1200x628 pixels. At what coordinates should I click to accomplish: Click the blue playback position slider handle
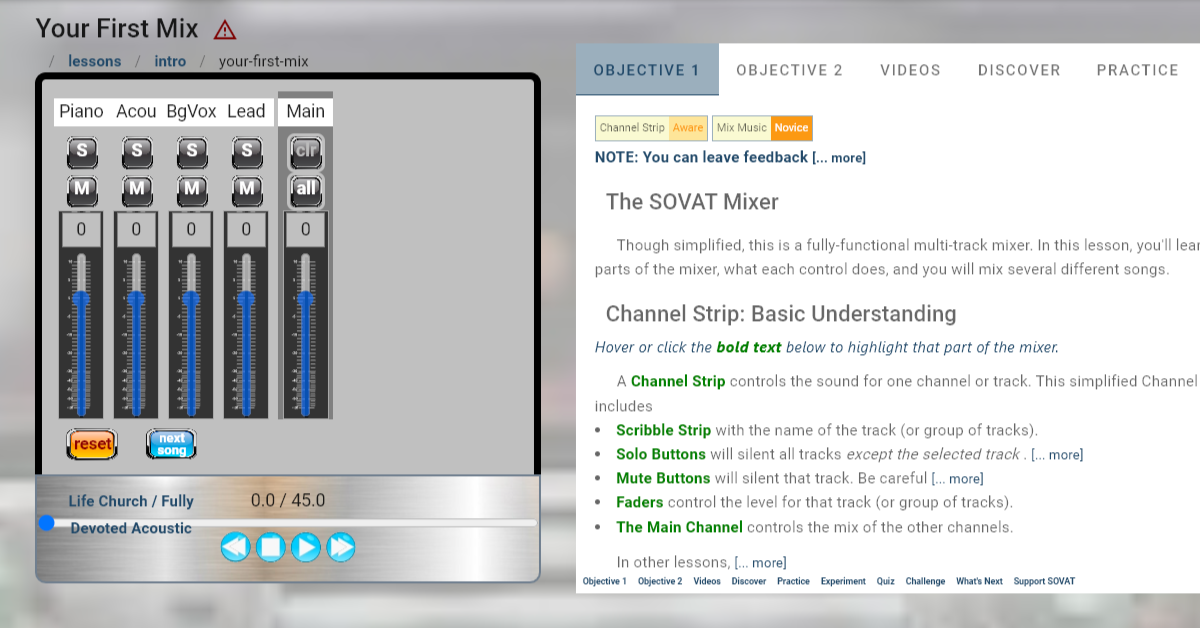(x=45, y=521)
